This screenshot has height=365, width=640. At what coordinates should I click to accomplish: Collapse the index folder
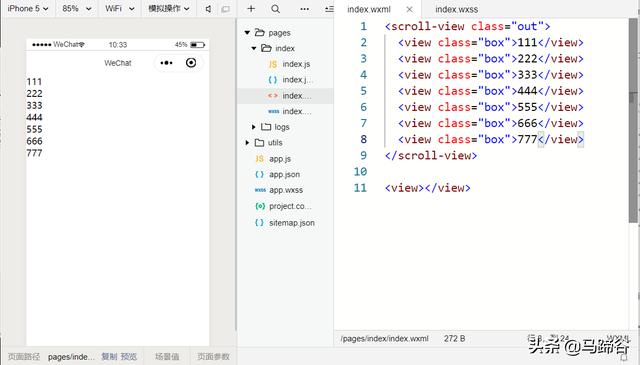[x=253, y=48]
